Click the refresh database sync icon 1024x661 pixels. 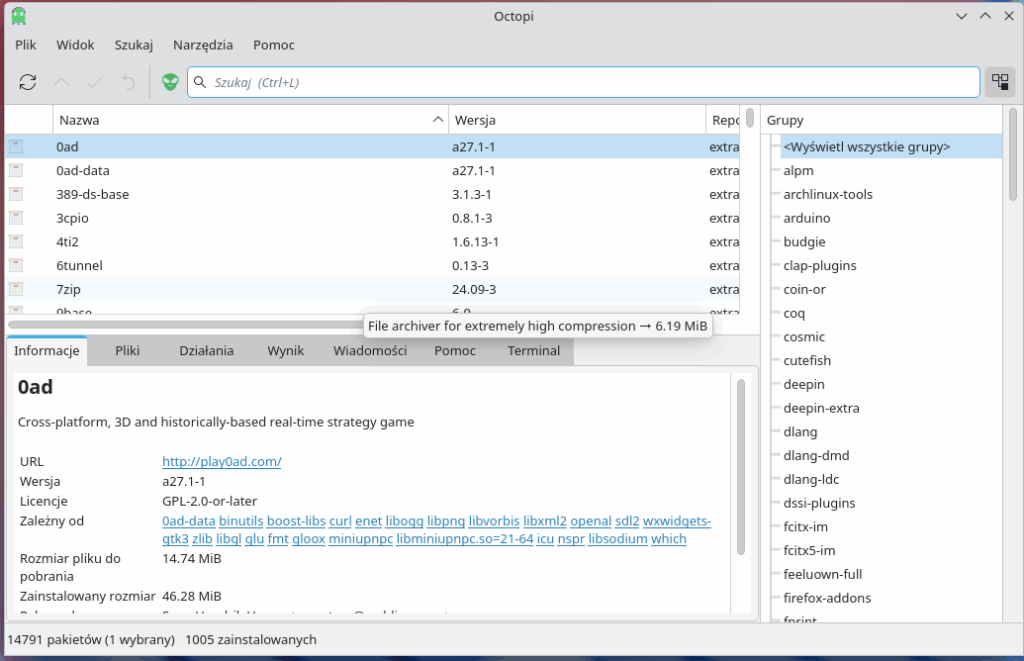click(27, 82)
